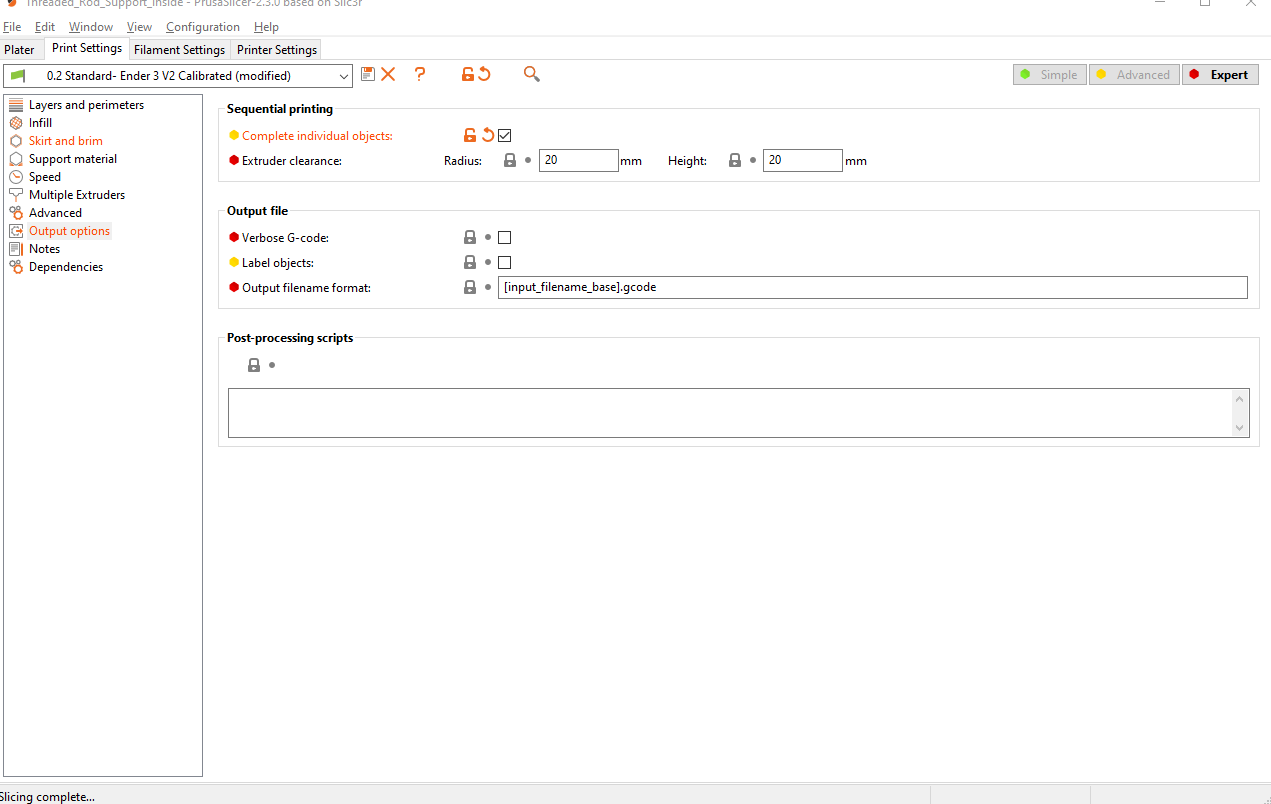Open Multiple Extruders settings page

click(75, 194)
